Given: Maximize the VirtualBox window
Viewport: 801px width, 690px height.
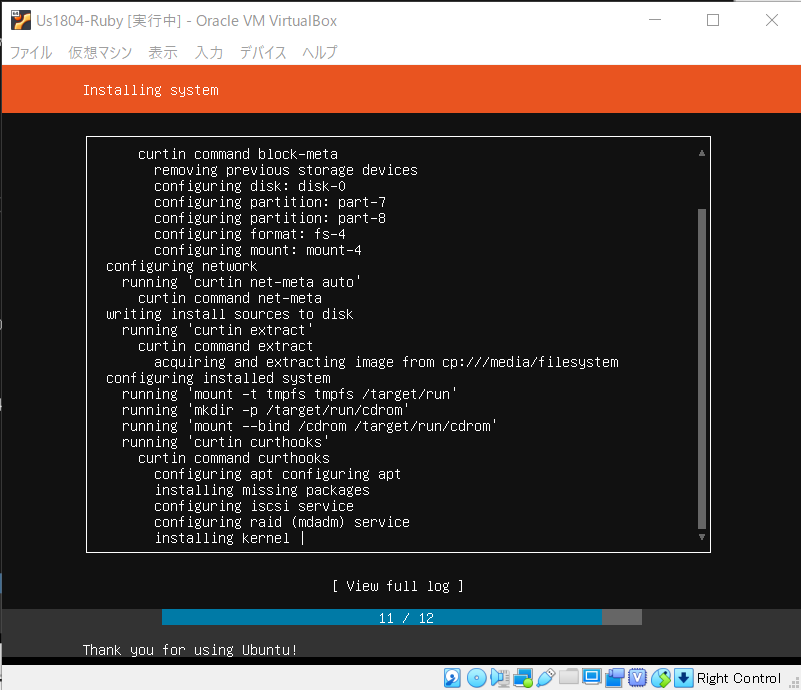Looking at the screenshot, I should (713, 20).
